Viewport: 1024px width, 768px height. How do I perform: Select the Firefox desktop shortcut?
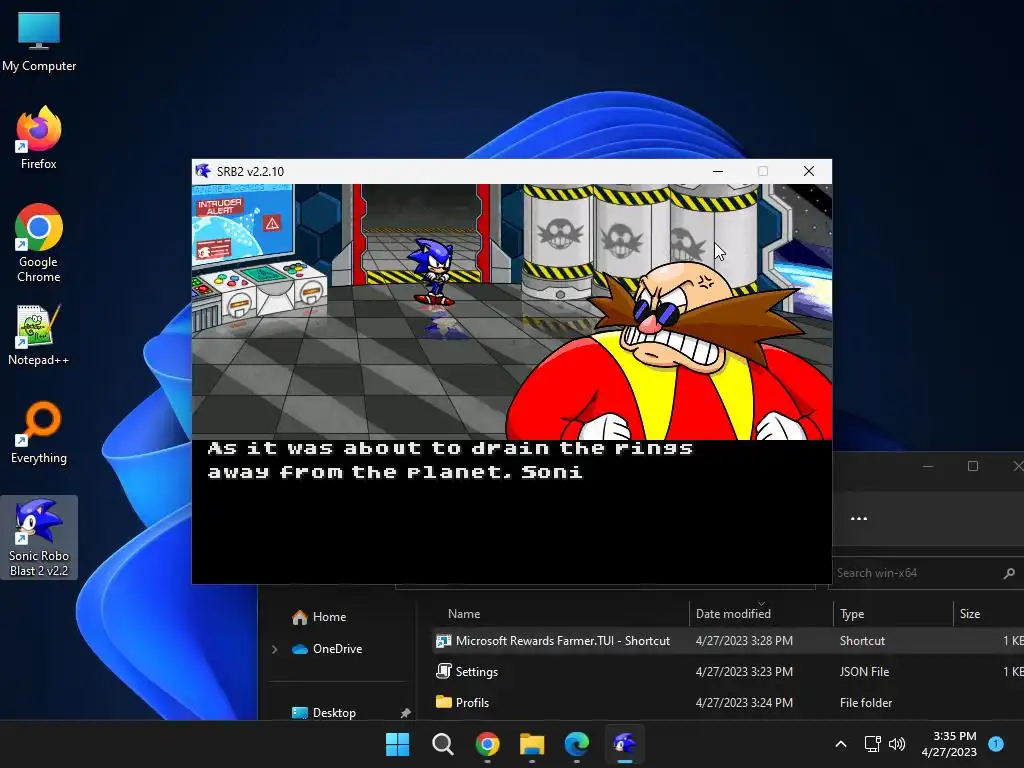click(x=39, y=138)
